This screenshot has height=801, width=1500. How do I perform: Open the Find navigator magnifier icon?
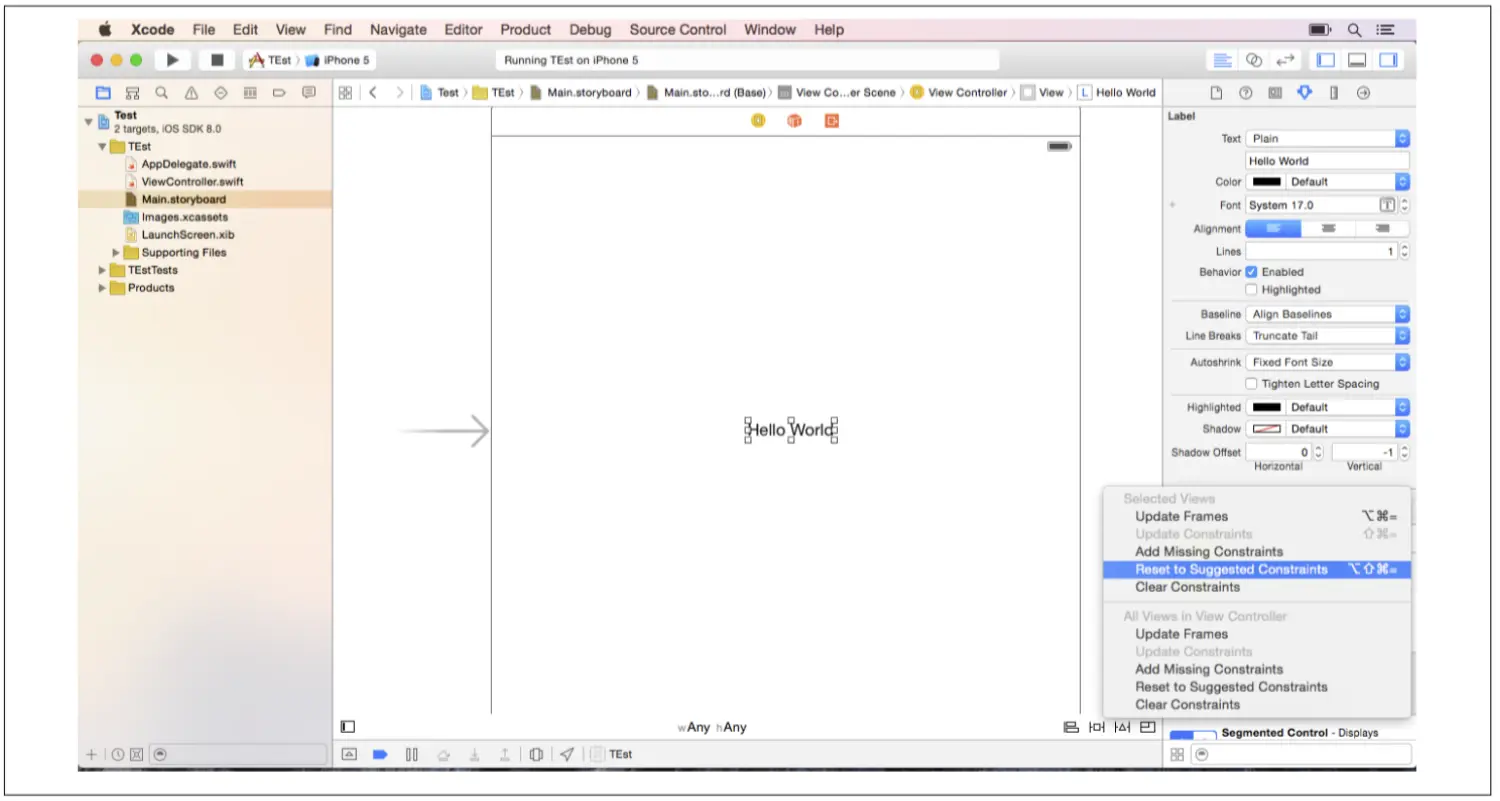click(161, 92)
